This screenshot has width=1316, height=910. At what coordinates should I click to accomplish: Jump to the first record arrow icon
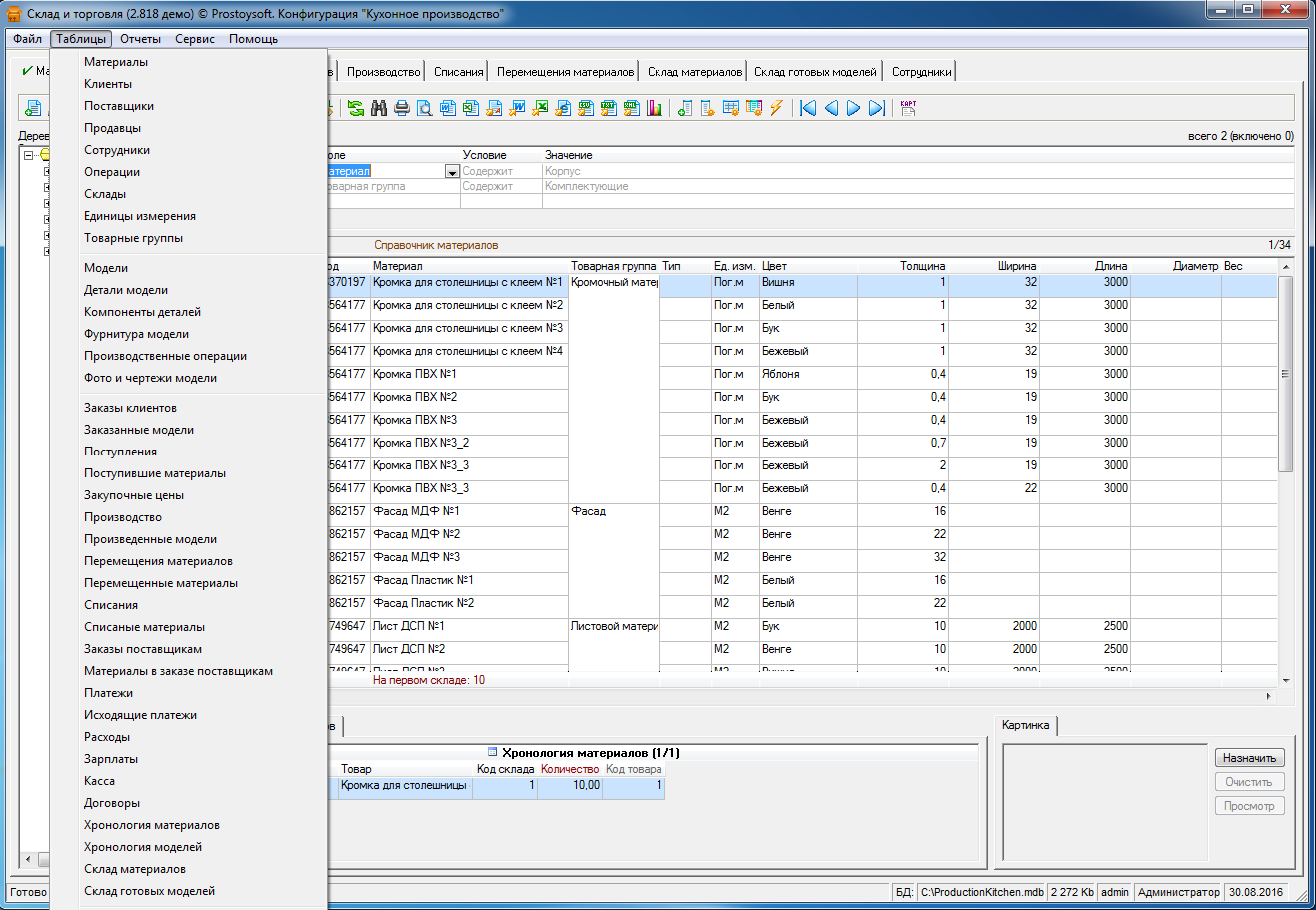pyautogui.click(x=808, y=108)
